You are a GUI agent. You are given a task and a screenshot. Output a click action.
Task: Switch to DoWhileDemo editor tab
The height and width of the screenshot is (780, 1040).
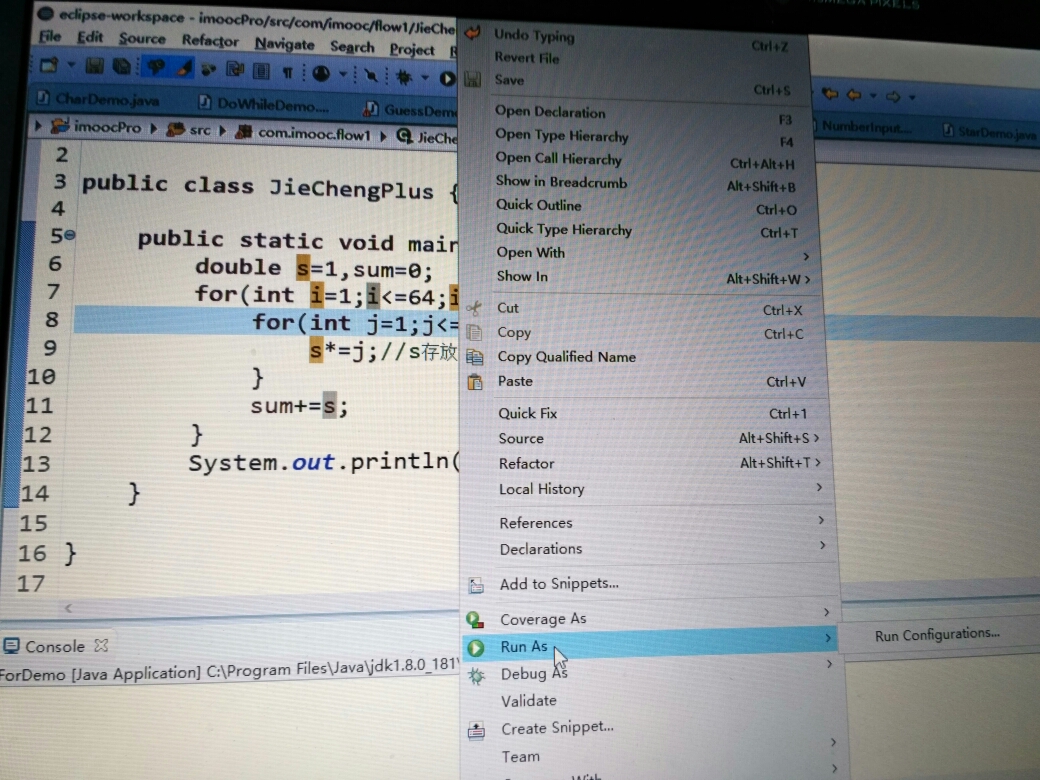pos(264,104)
